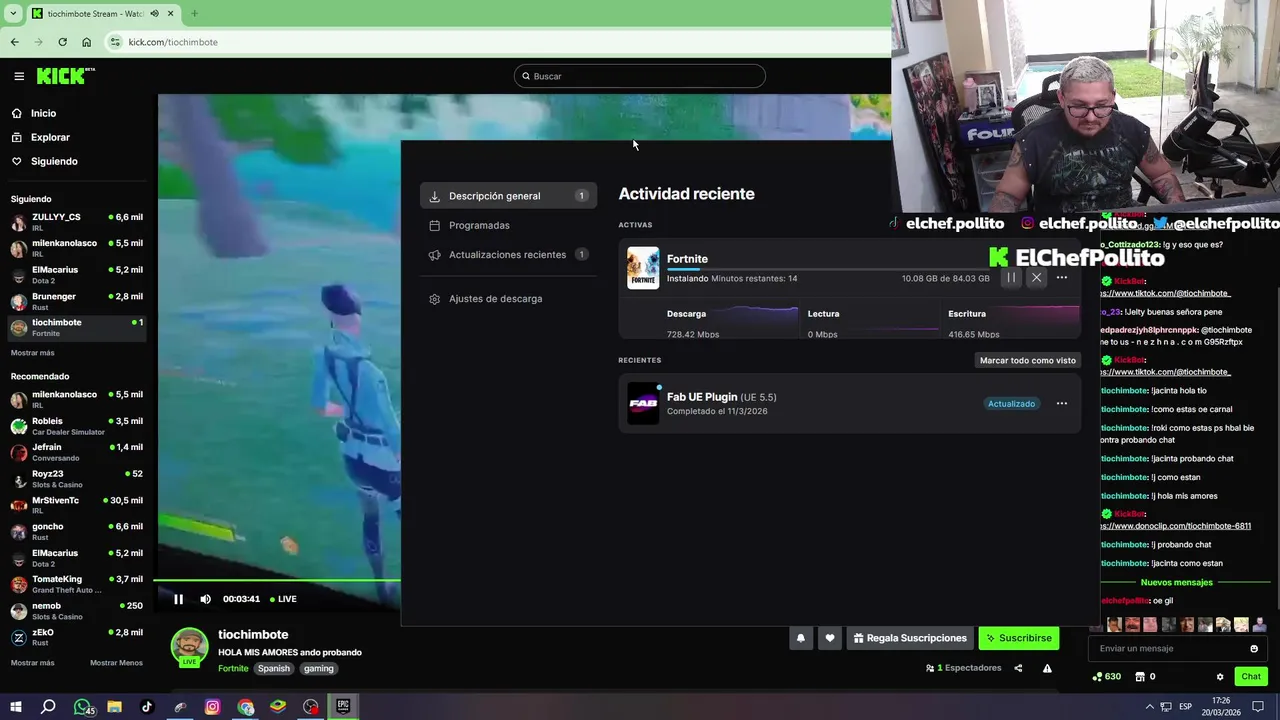Open donoclip link in chat

tap(1176, 526)
